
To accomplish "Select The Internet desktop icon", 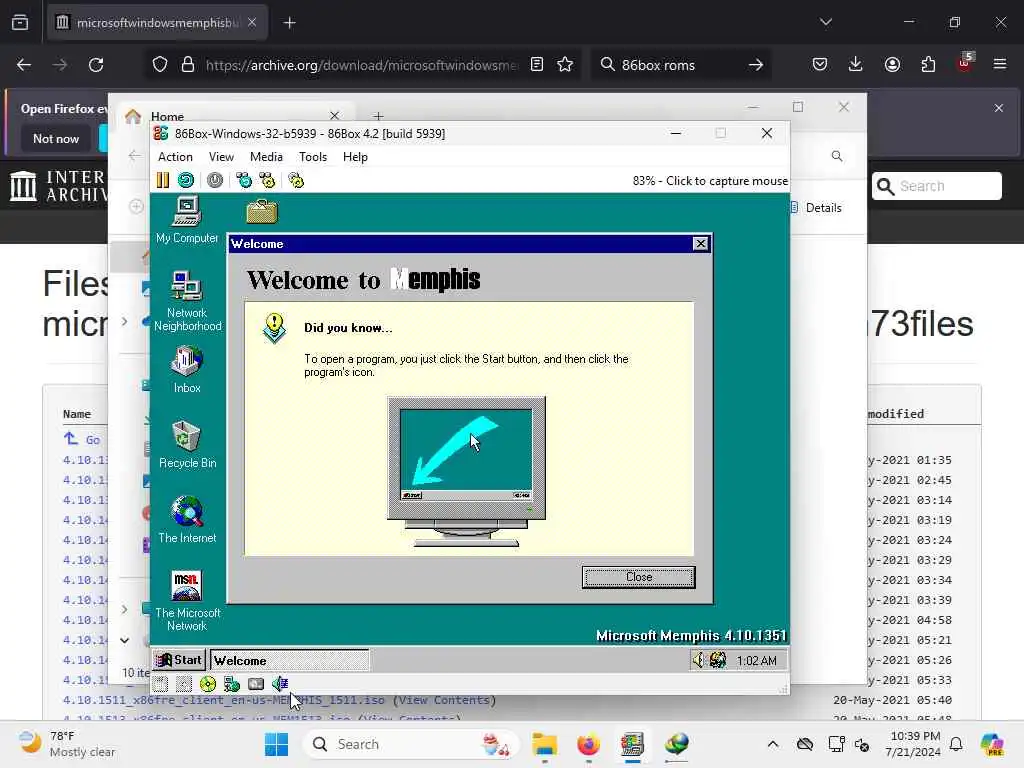I will 187,519.
